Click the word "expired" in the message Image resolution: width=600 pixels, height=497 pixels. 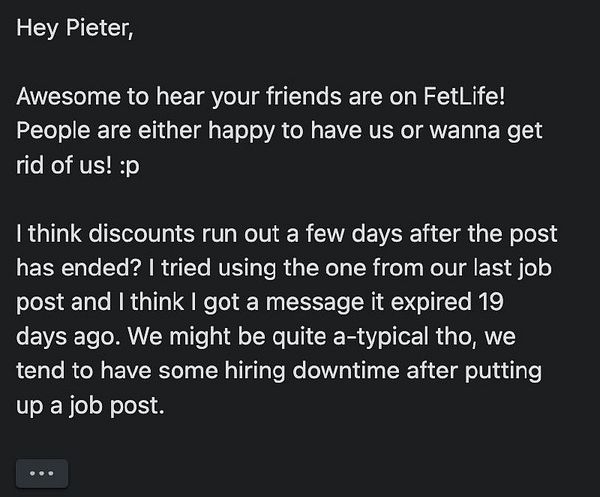430,303
